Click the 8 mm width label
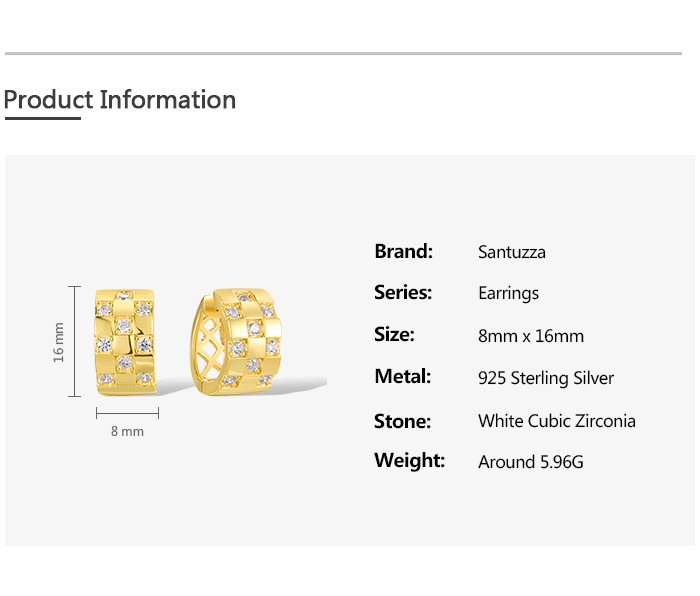 127,432
